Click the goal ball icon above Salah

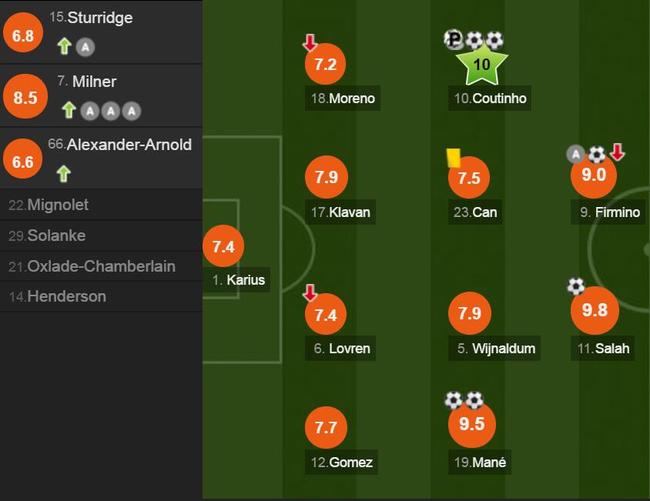[x=576, y=286]
